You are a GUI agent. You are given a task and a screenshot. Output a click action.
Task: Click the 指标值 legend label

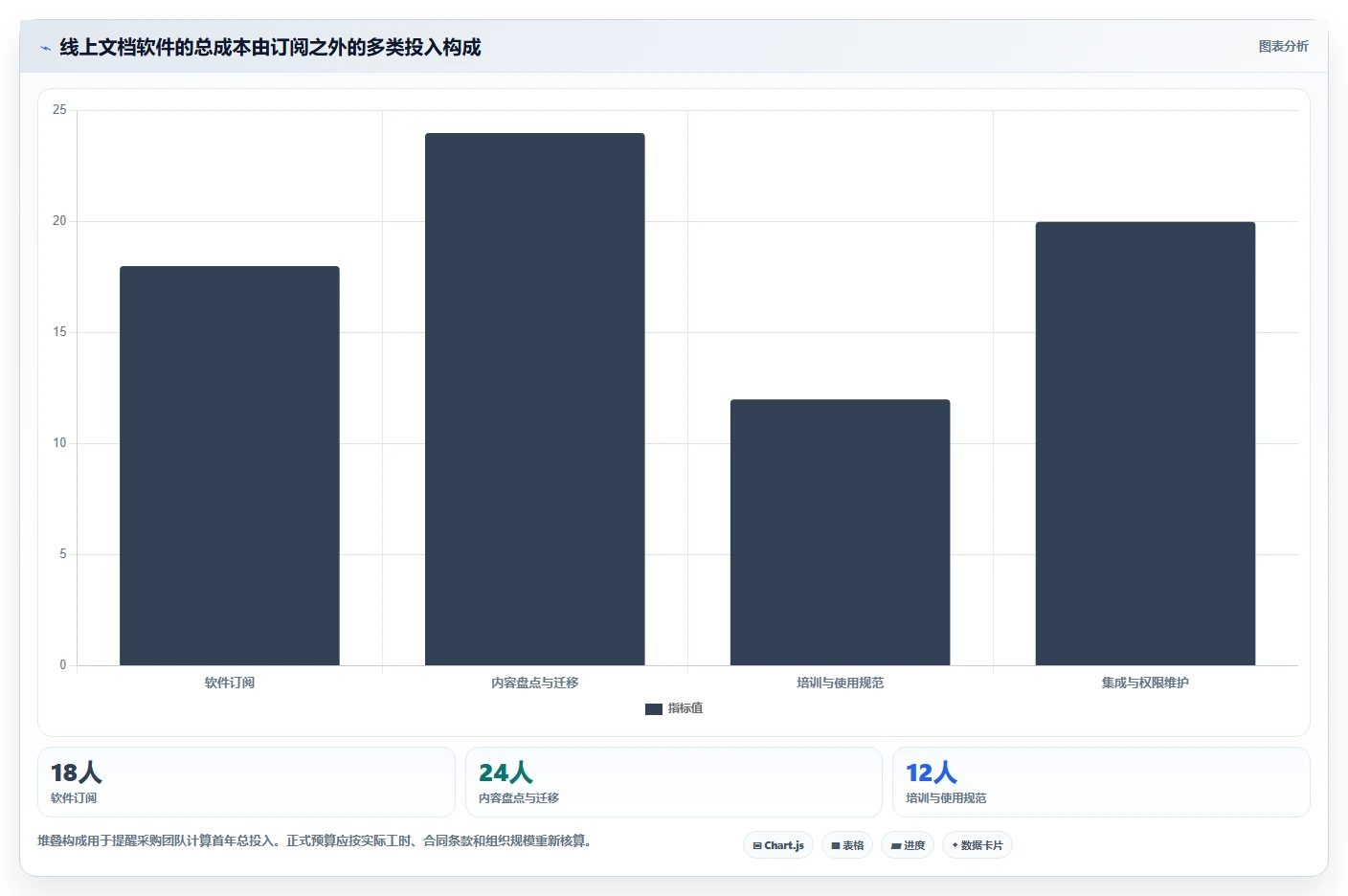point(685,708)
